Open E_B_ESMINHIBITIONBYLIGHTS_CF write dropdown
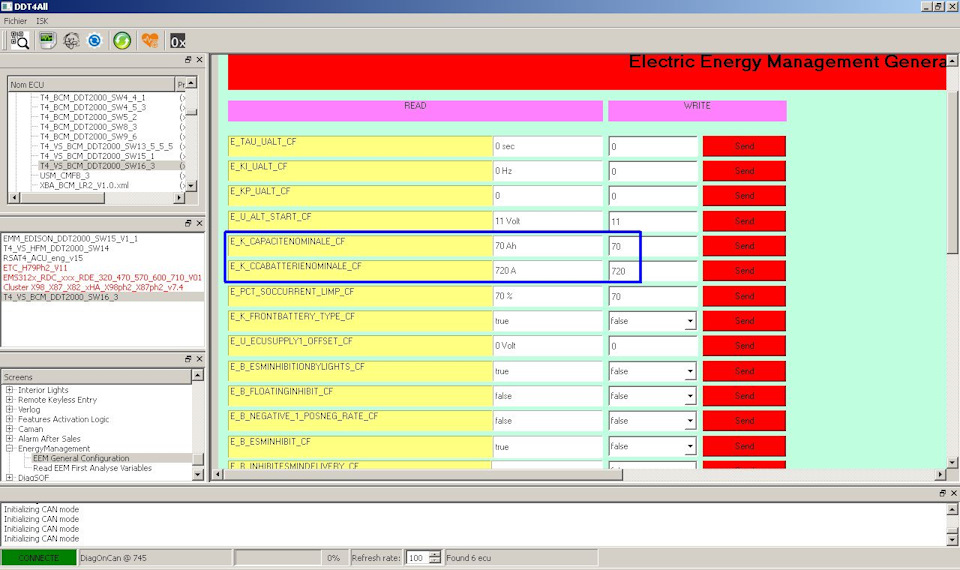Screen dimensions: 960x570 (x=690, y=371)
